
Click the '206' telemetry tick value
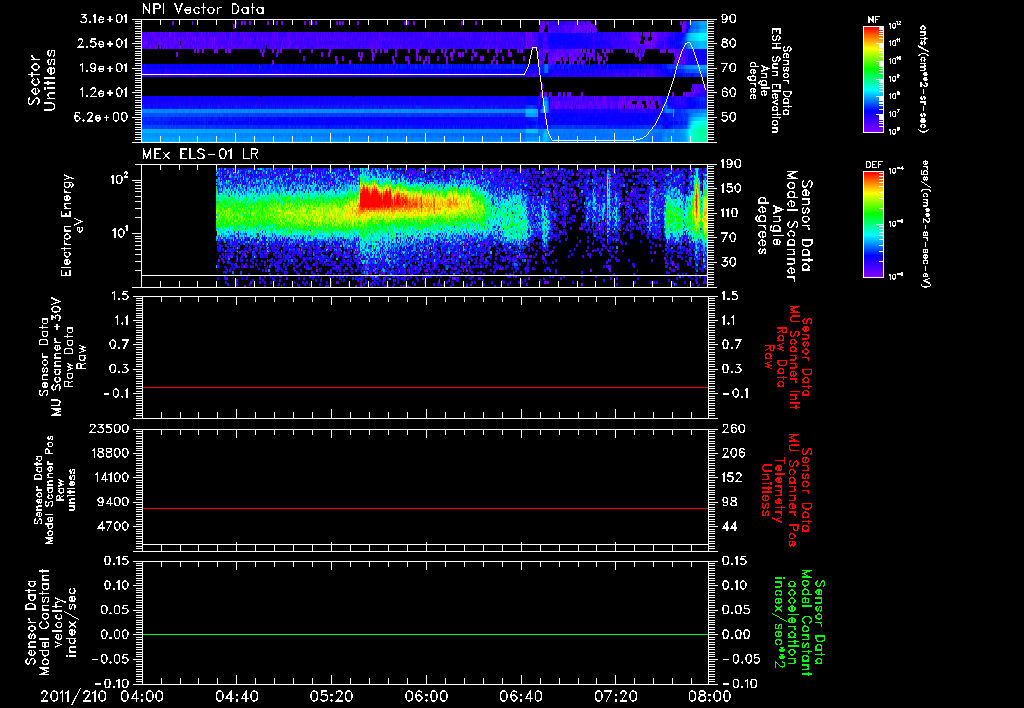(x=733, y=453)
